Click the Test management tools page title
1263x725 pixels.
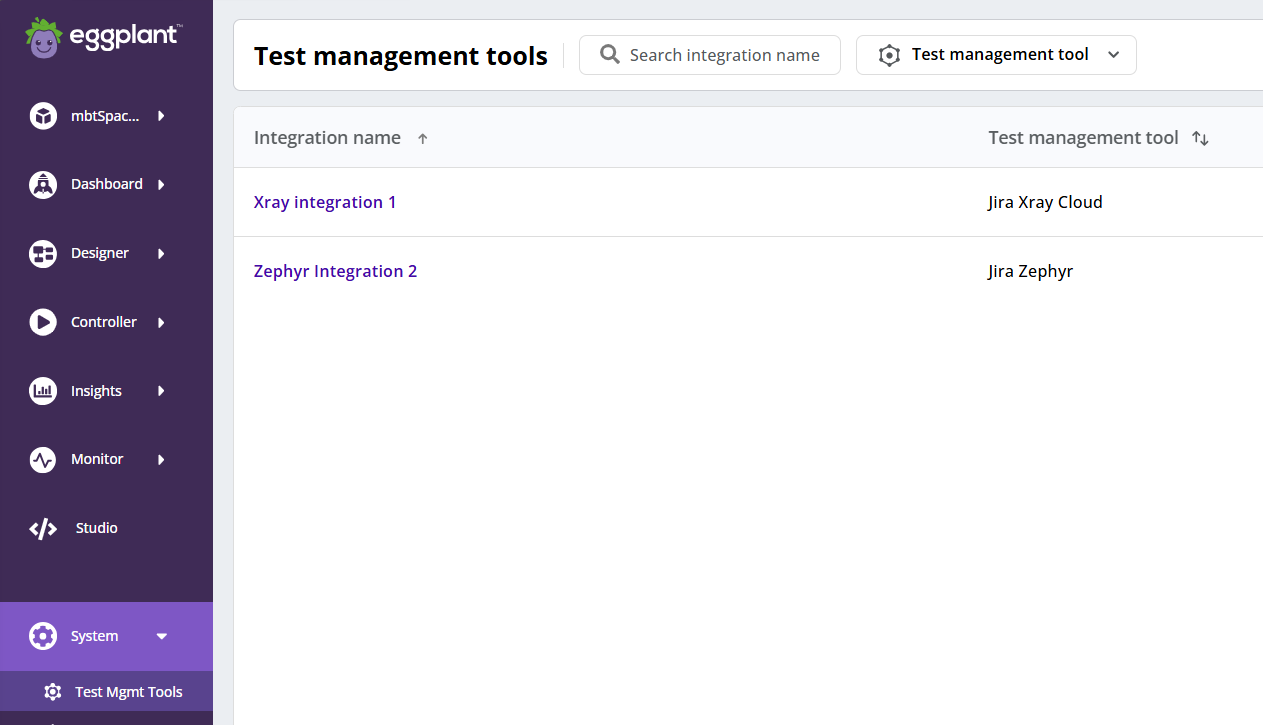[x=401, y=56]
